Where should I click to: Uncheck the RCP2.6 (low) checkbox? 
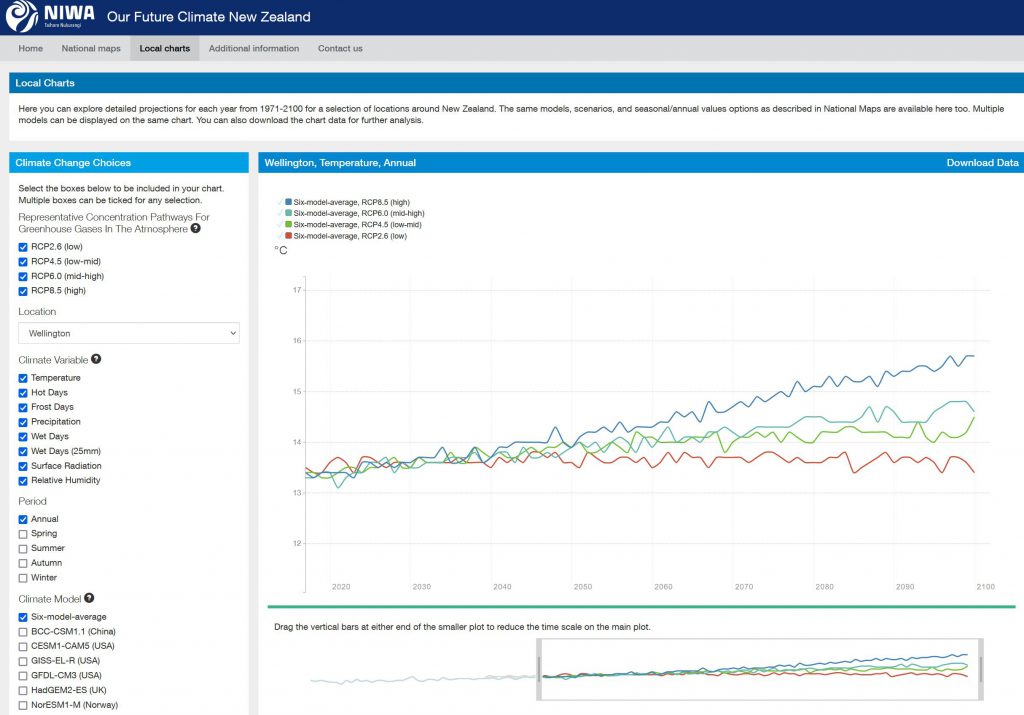[x=23, y=247]
